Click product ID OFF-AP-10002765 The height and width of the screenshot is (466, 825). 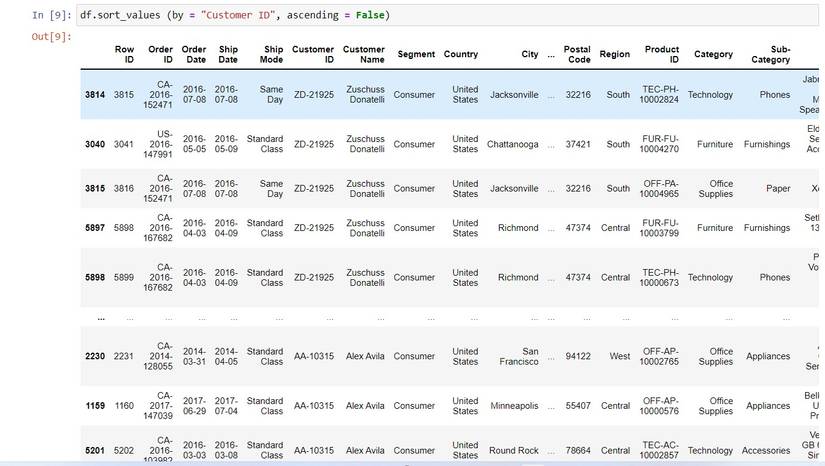(x=659, y=356)
